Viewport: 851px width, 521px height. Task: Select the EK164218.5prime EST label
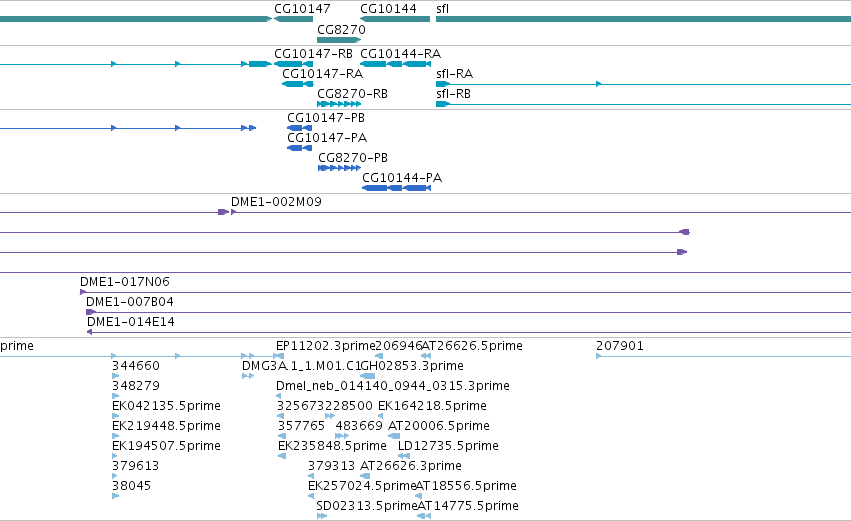point(432,406)
